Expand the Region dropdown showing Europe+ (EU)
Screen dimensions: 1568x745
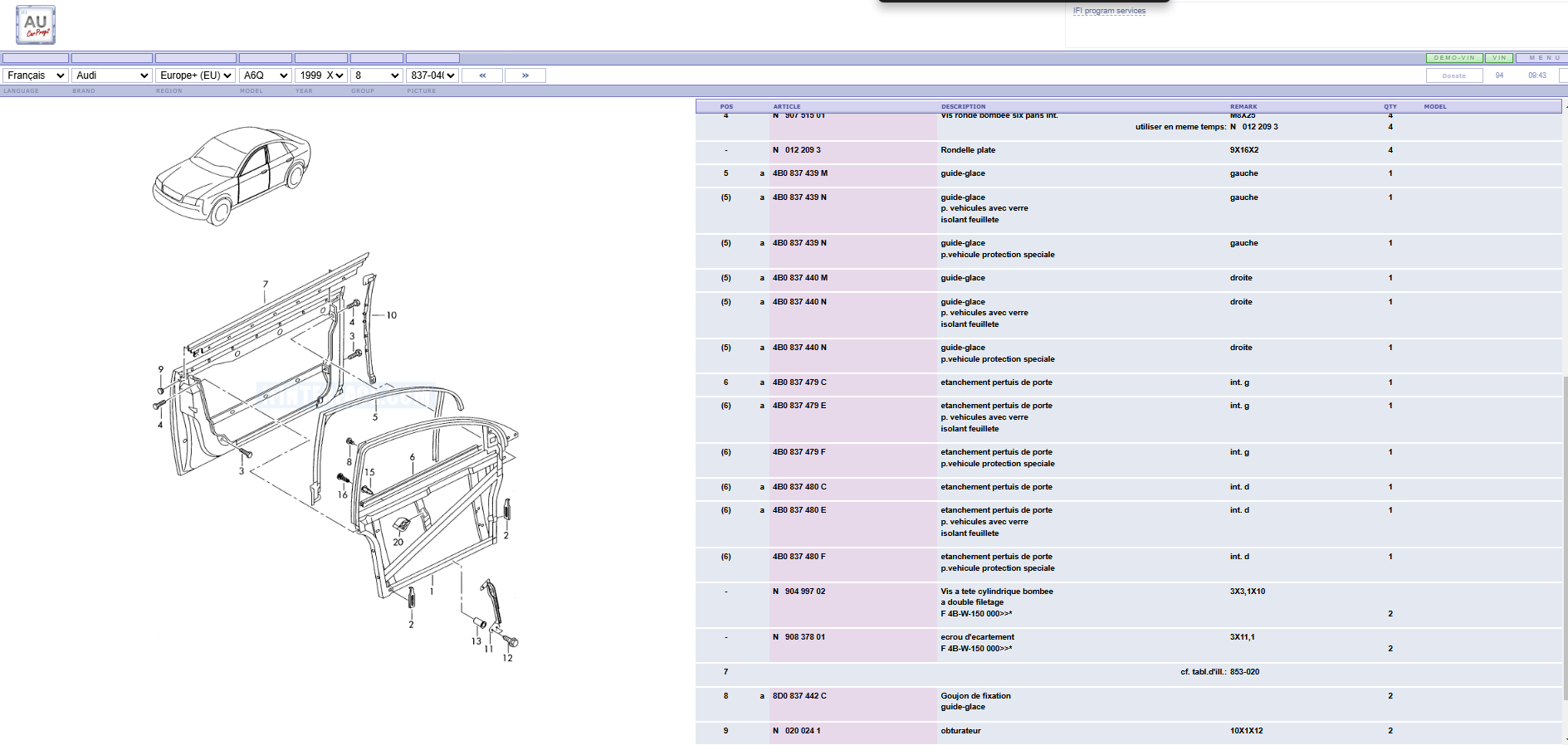(x=196, y=75)
